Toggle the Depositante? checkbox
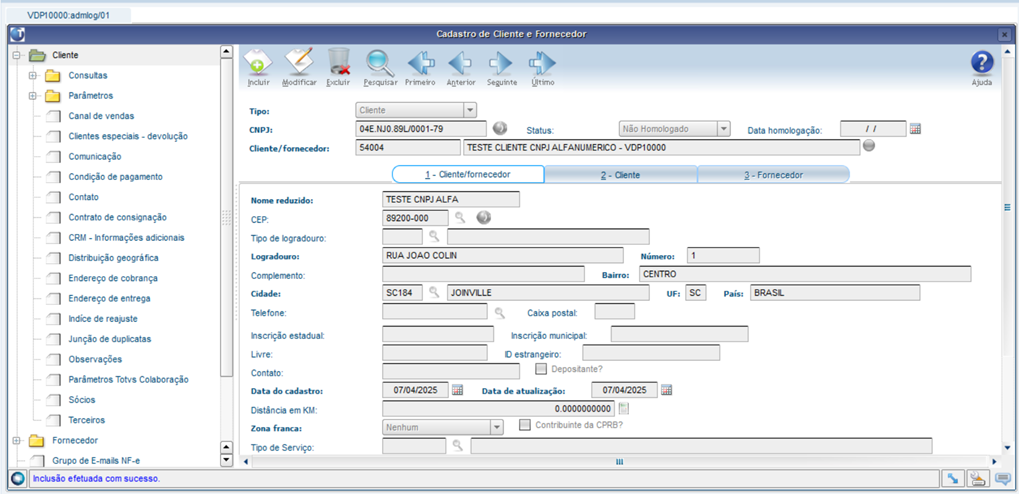This screenshot has width=1019, height=494. [541, 369]
